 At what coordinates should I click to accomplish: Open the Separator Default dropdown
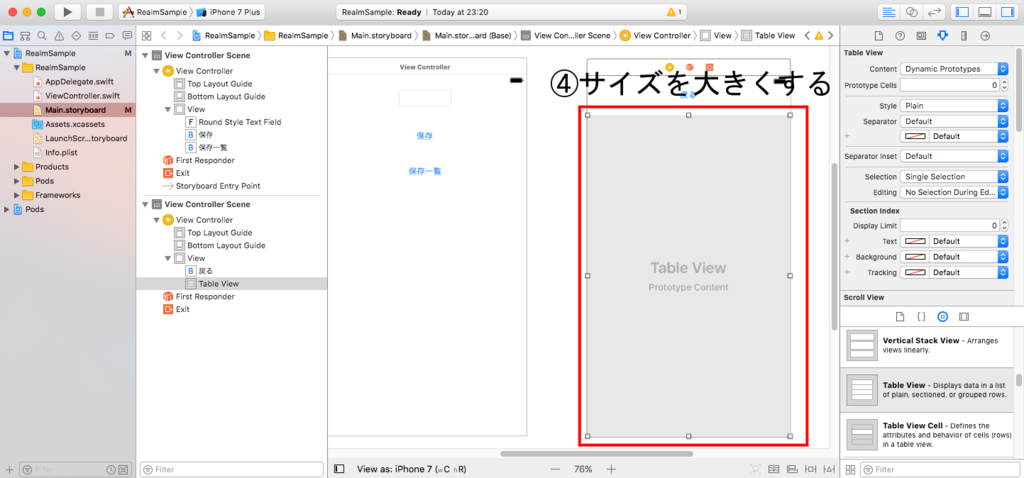click(954, 121)
